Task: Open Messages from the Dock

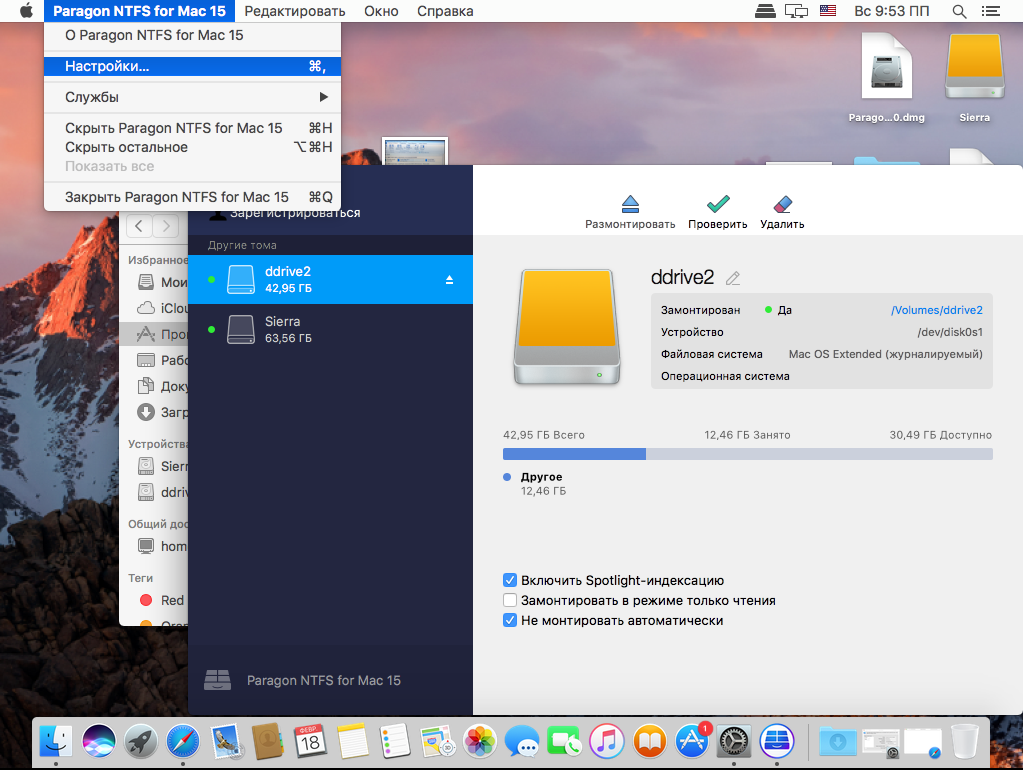Action: [x=522, y=741]
